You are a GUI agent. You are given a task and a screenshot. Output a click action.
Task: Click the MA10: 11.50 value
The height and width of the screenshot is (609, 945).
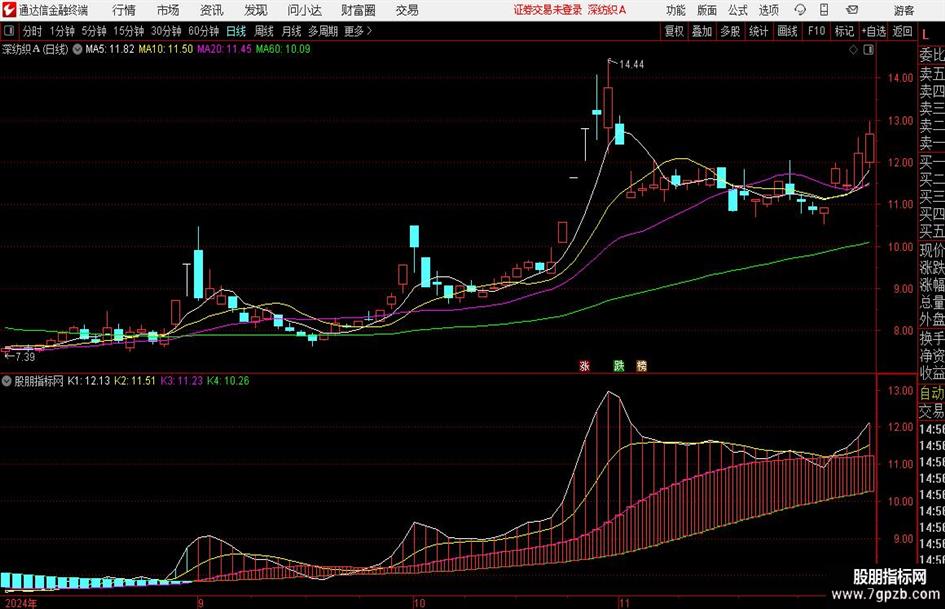166,49
